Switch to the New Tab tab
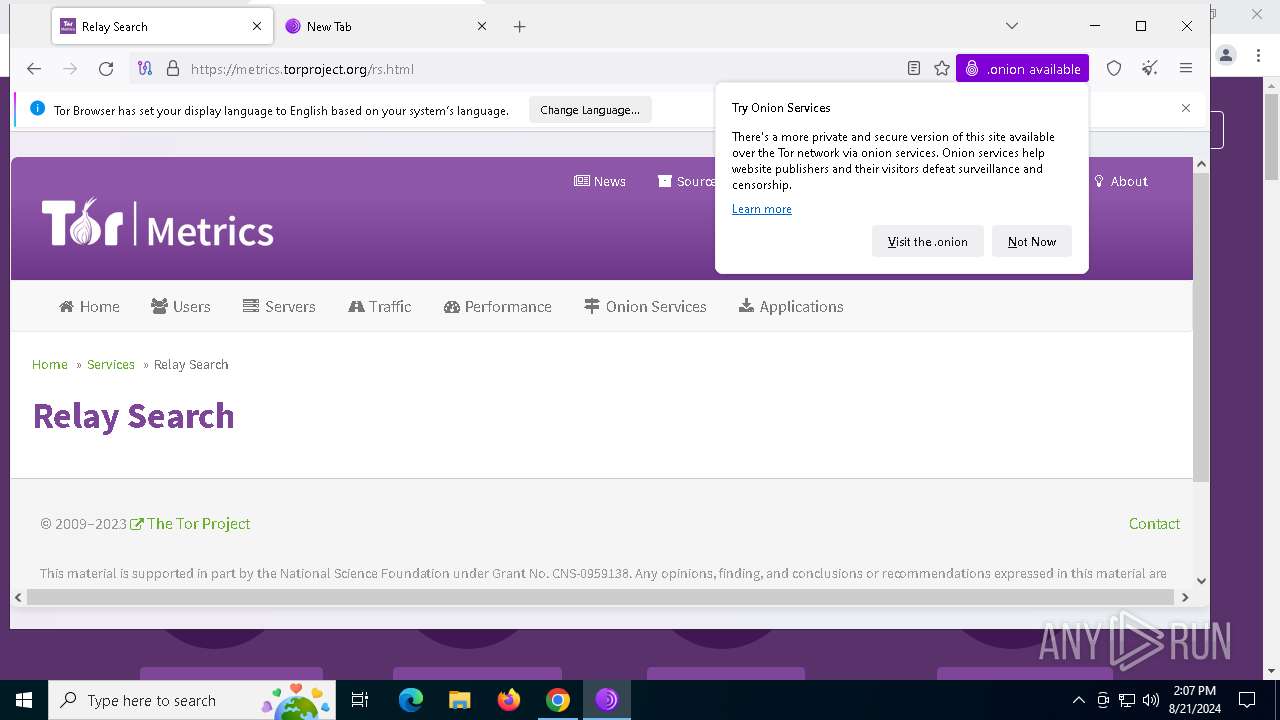 (387, 27)
